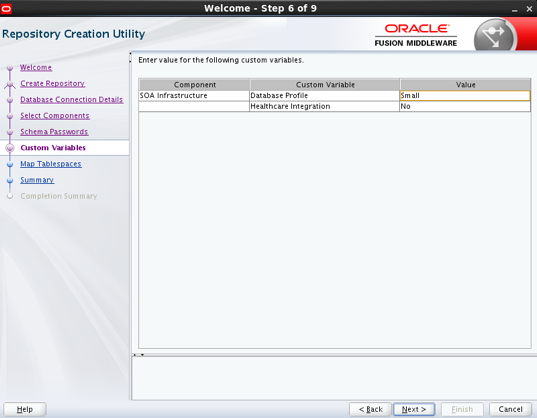537x418 pixels.
Task: Click the Oracle logo icon in title bar
Action: 6,9
